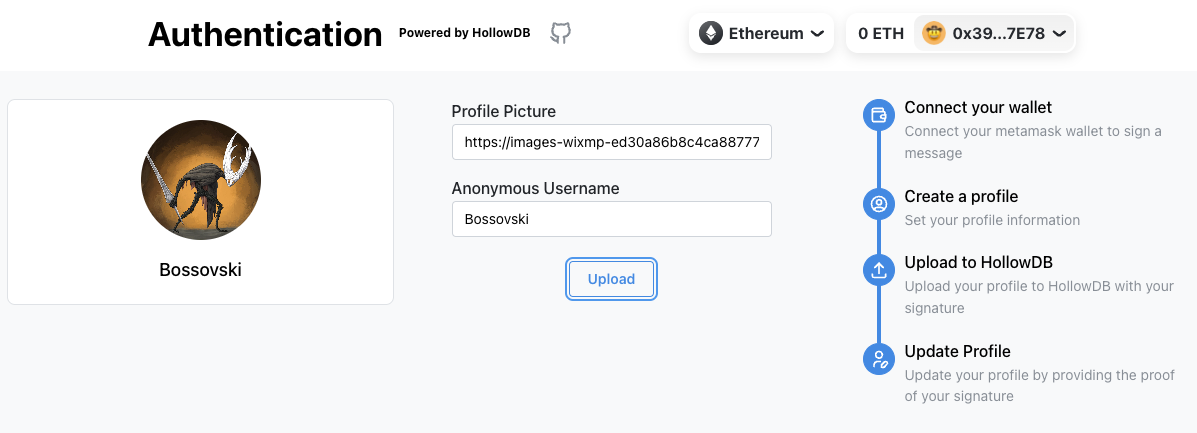1197x433 pixels.
Task: Click the Connect your wallet step icon
Action: 878,115
